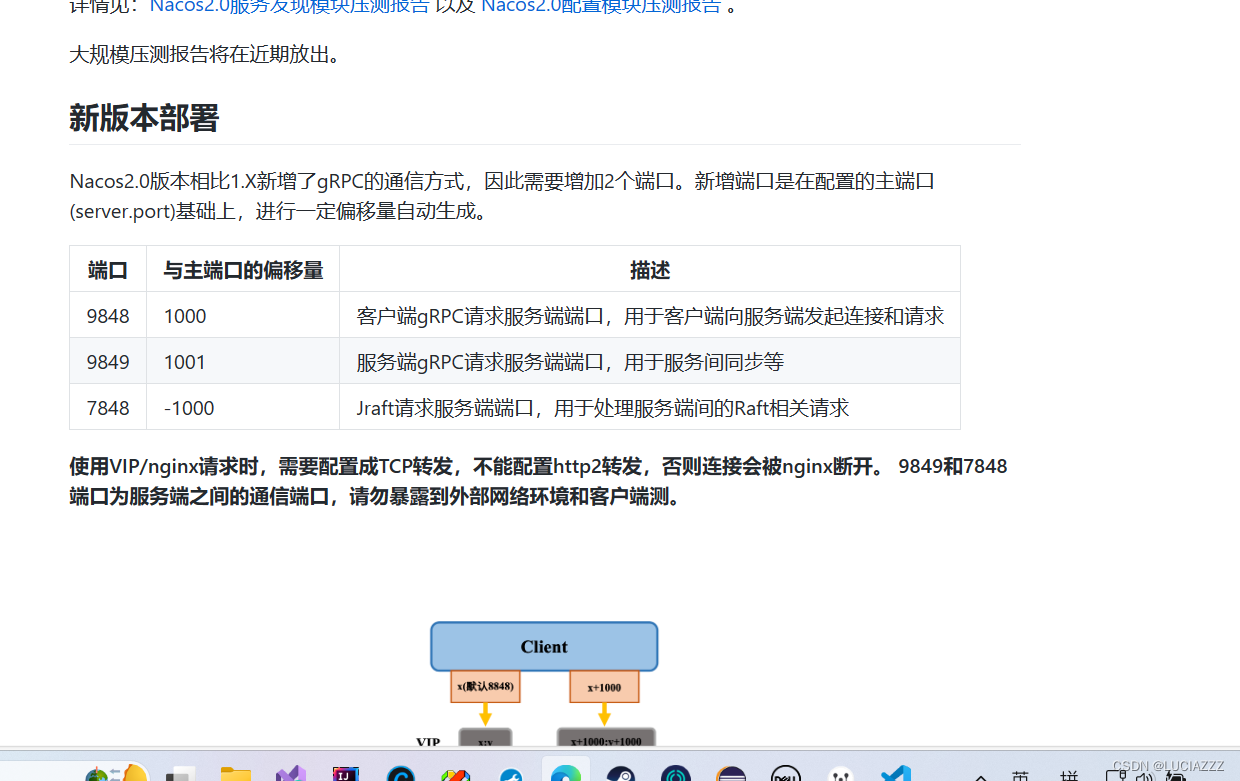The image size is (1240, 781).
Task: Select the 9849 port cell
Action: pos(108,362)
